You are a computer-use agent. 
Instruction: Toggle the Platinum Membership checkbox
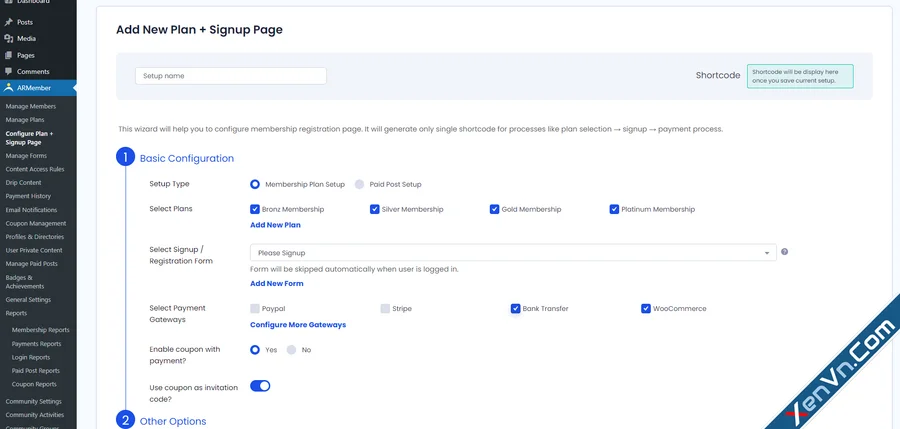(x=614, y=209)
